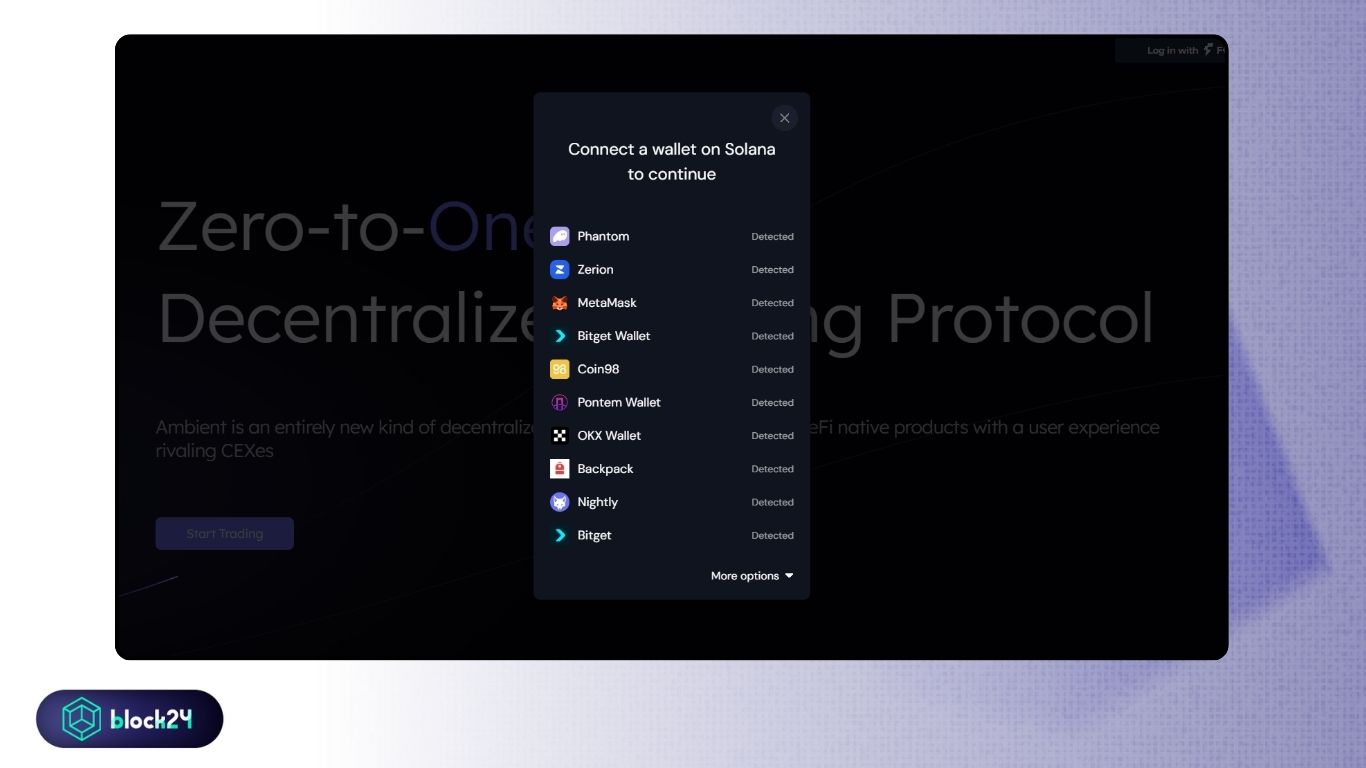
Task: Click the Nightly wallet icon
Action: pos(560,502)
